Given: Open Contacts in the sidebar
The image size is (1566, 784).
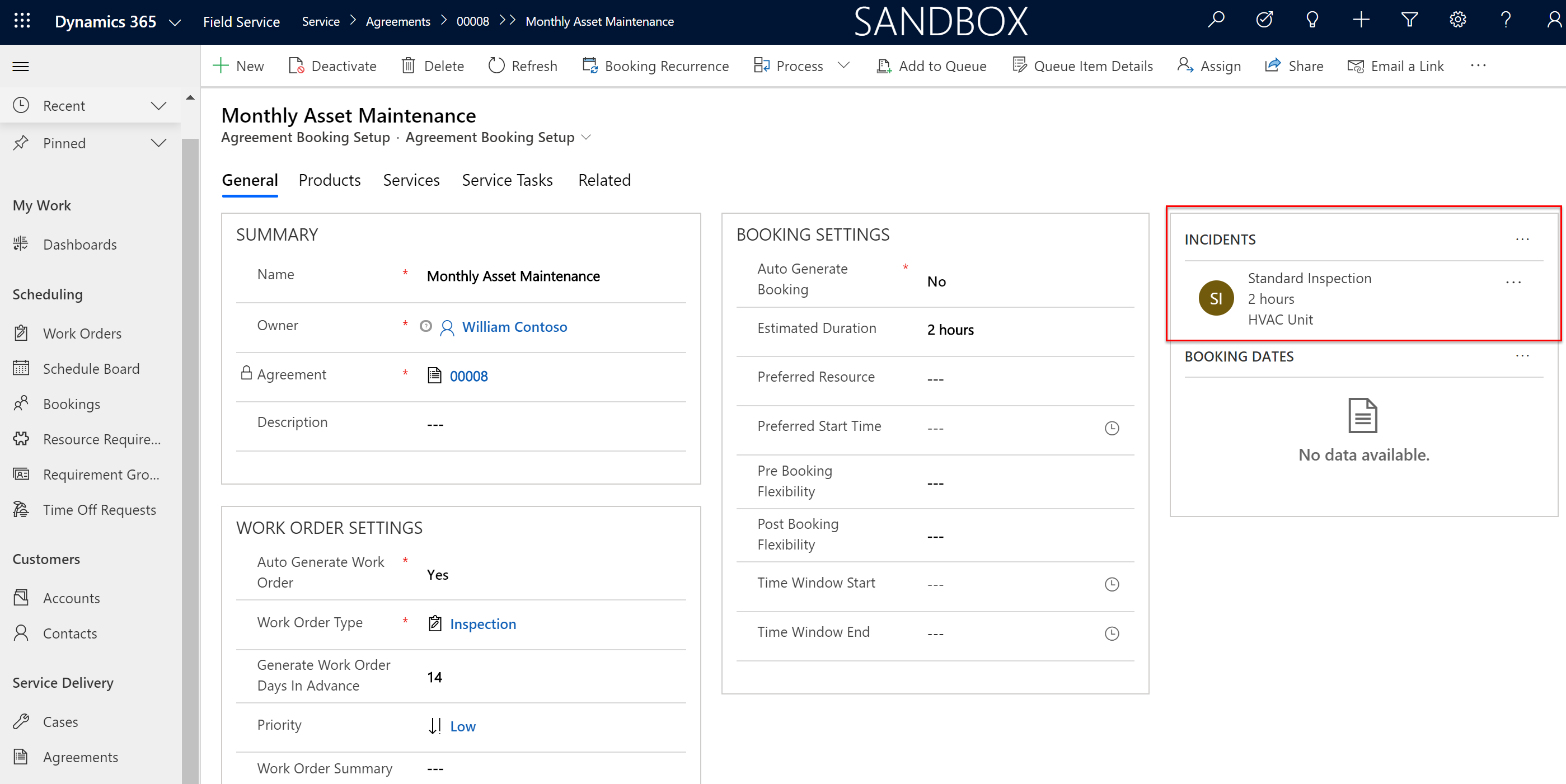Looking at the screenshot, I should point(69,633).
